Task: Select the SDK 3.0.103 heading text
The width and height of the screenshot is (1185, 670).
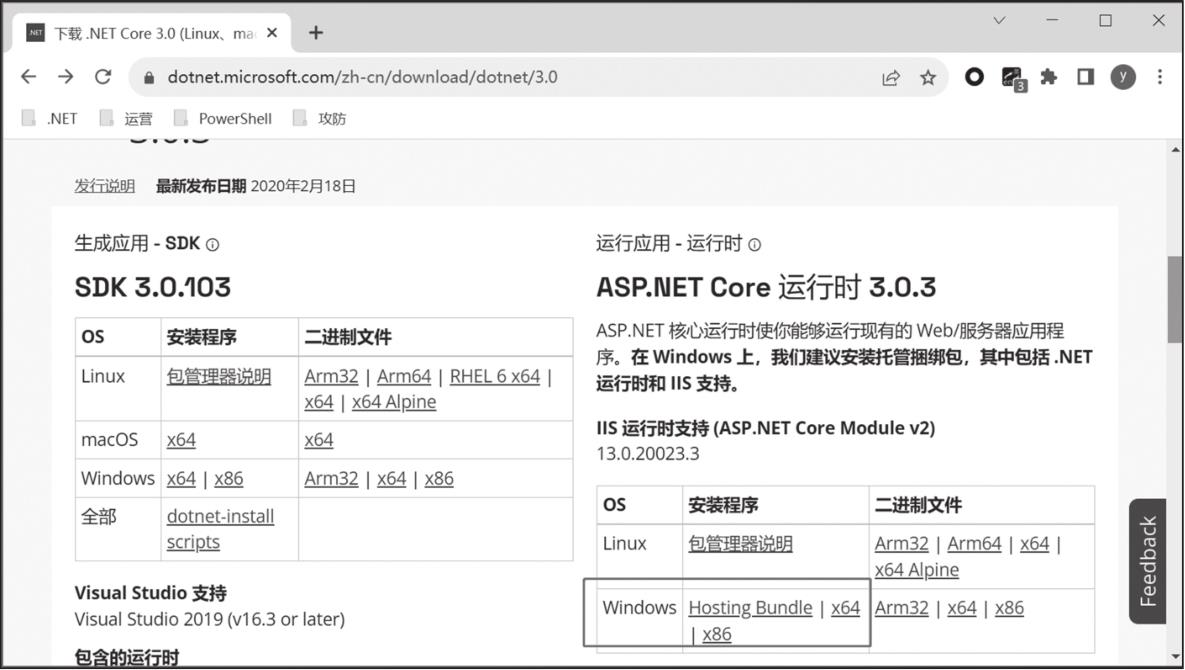Action: 153,287
